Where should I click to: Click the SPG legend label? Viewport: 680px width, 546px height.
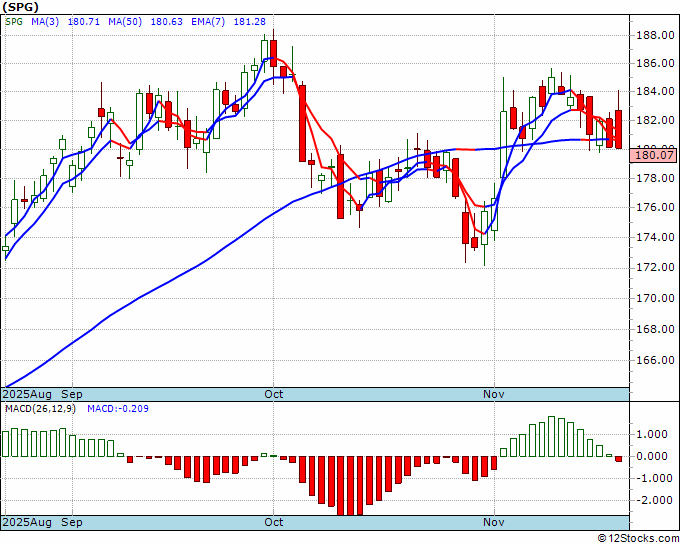pos(14,21)
